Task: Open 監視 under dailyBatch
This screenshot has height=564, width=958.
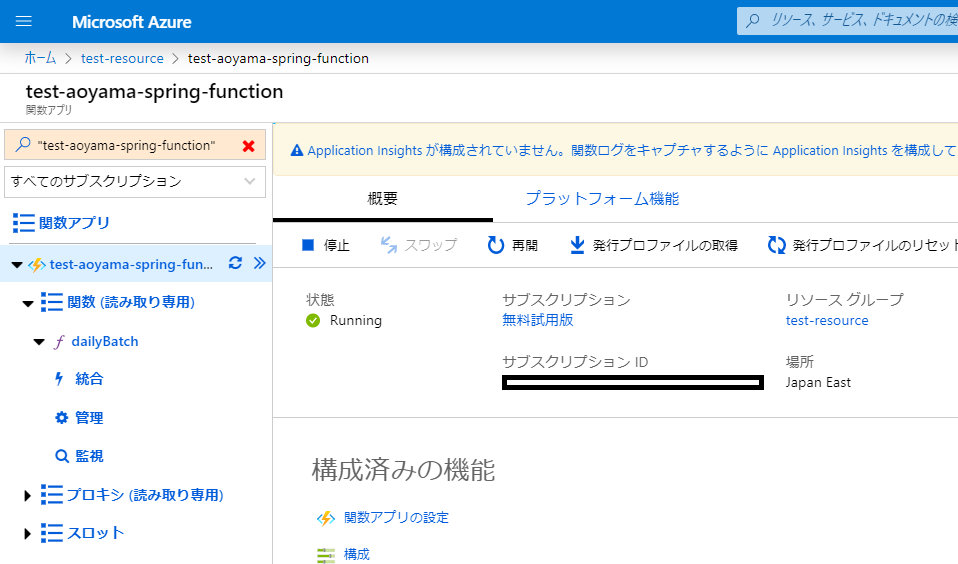Action: click(89, 456)
